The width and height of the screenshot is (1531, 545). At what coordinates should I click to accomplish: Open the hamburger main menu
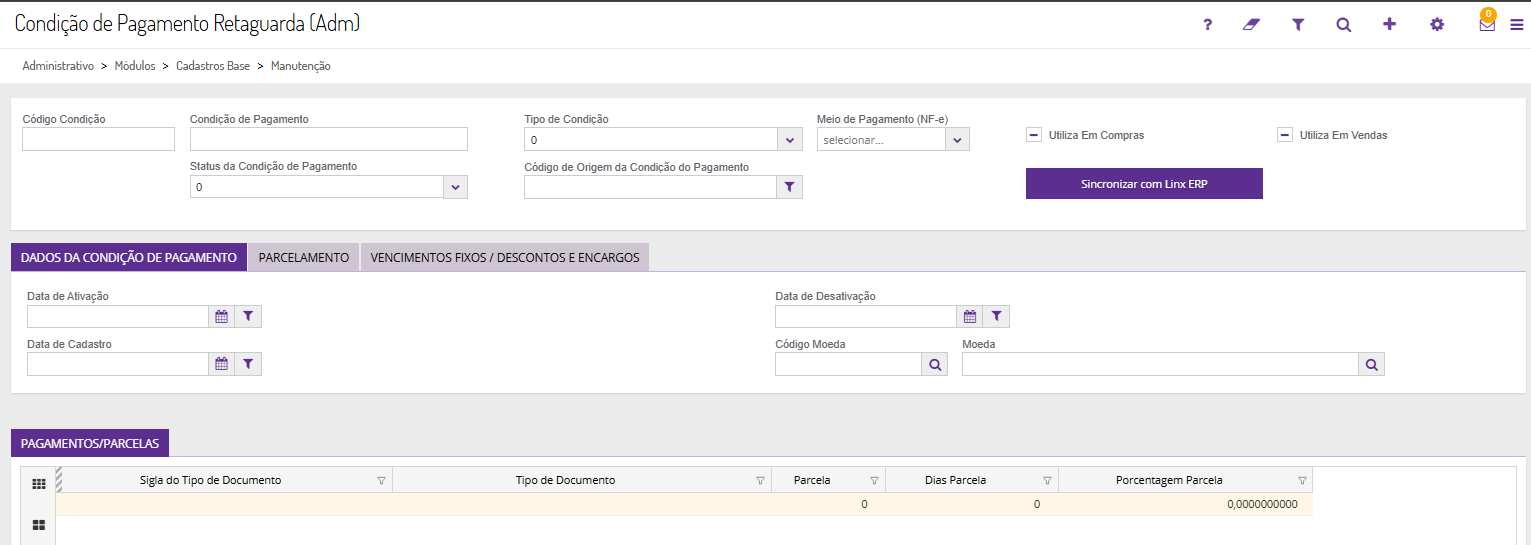tap(1516, 25)
